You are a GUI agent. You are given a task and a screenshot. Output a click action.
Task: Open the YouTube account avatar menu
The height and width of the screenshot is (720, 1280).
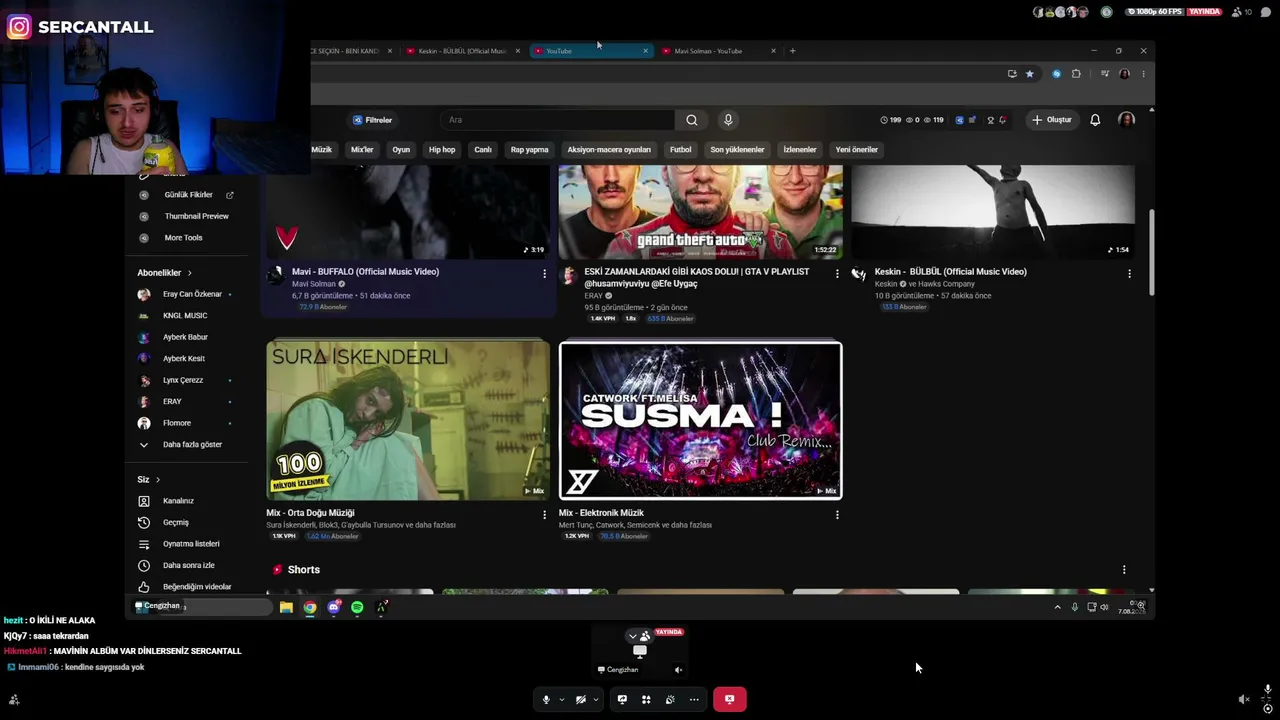1126,120
